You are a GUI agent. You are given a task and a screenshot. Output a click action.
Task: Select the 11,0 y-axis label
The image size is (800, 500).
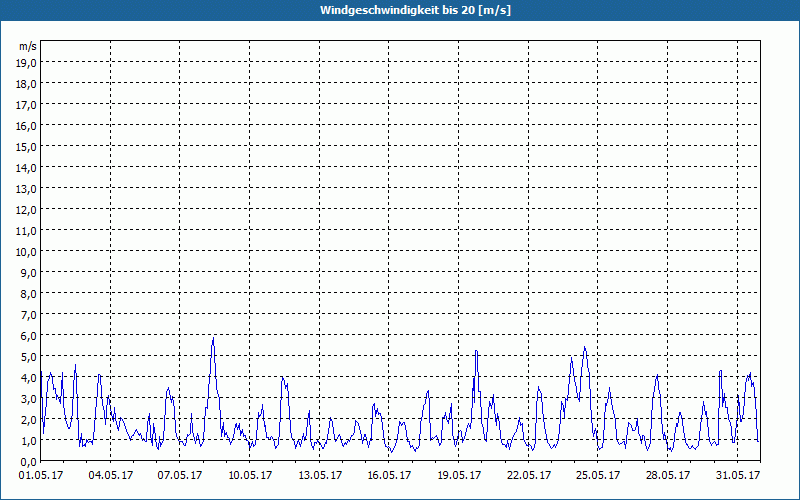28,231
